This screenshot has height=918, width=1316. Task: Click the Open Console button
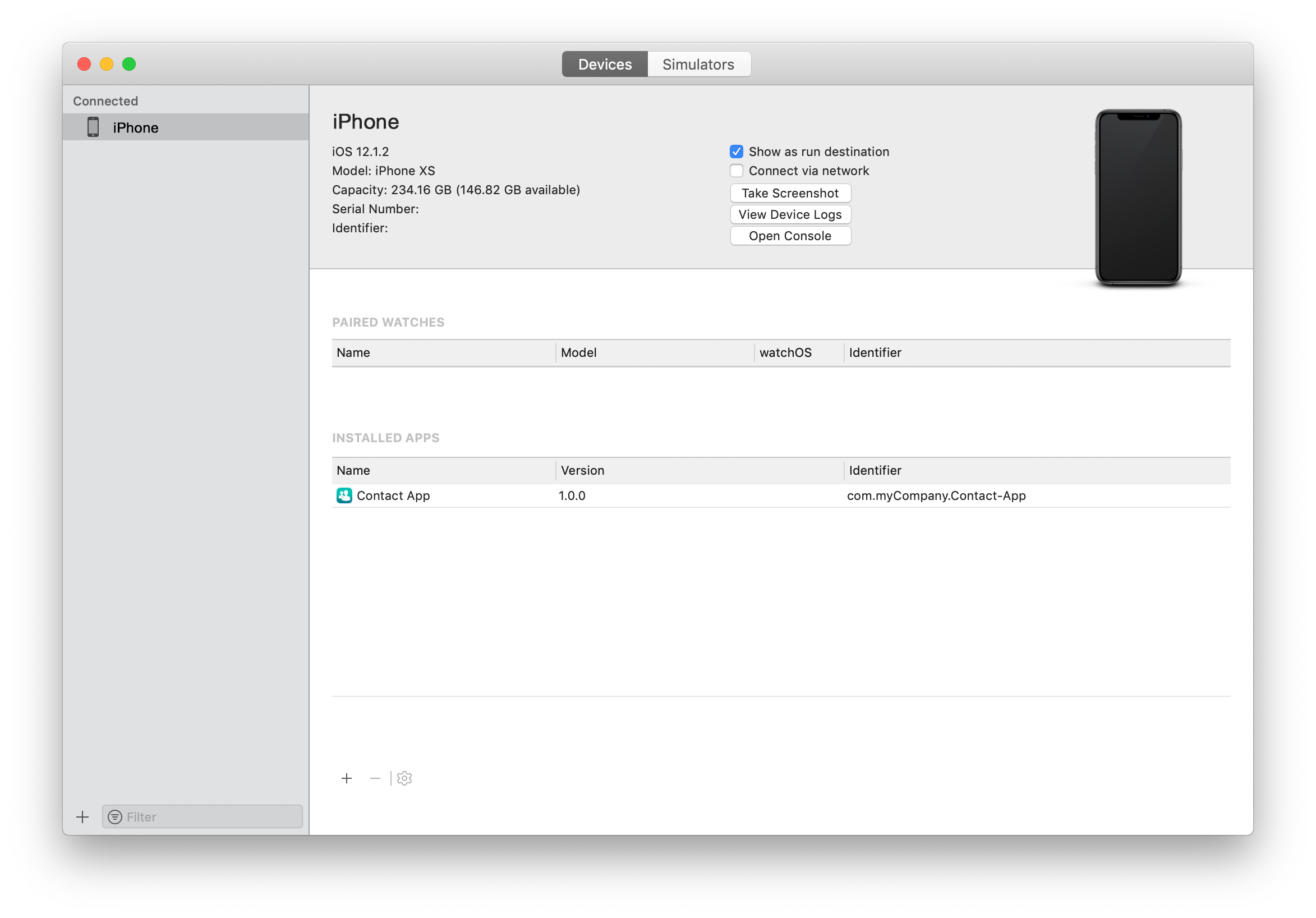pos(790,235)
